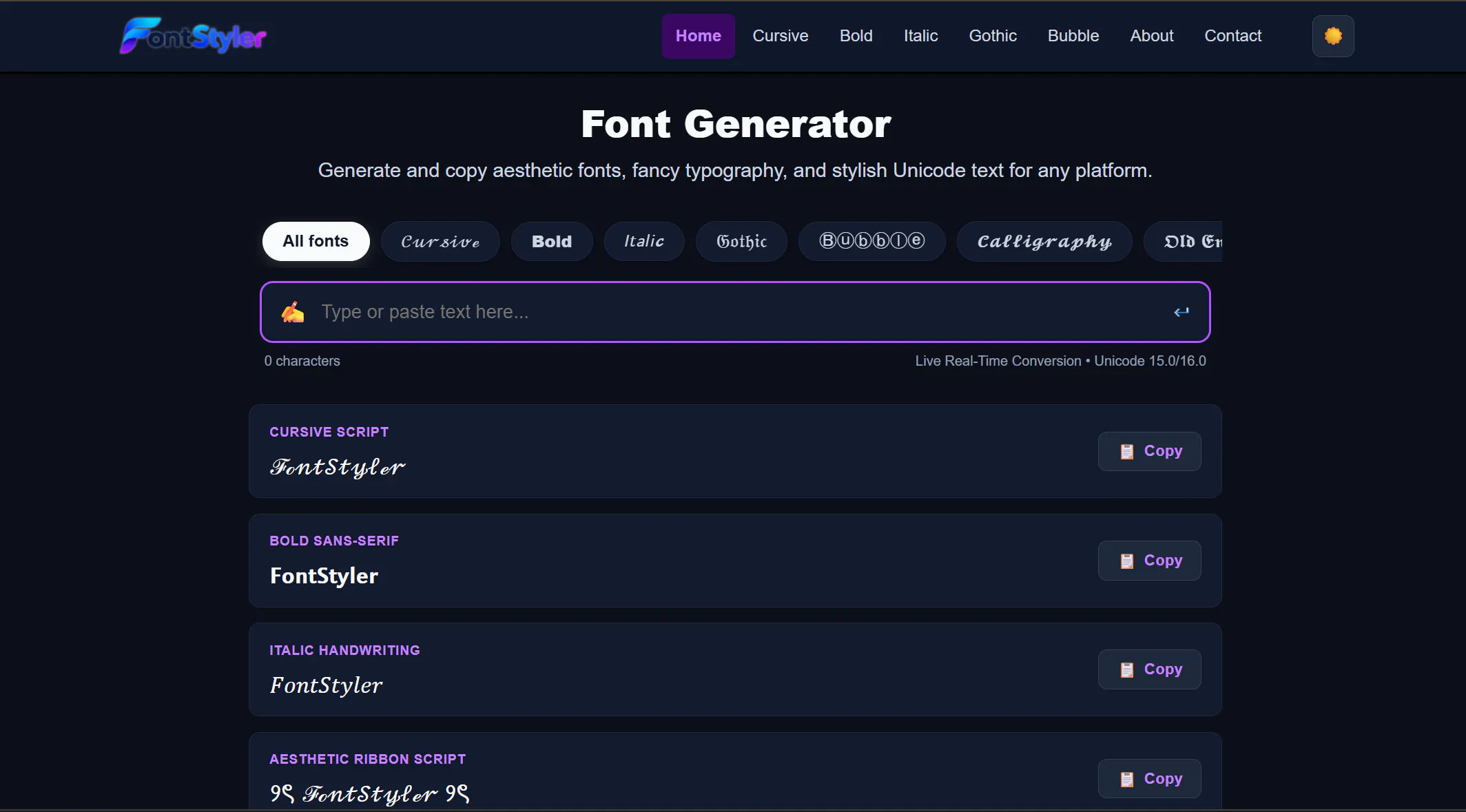Open the Bubble nav link
1466x812 pixels.
[1073, 36]
